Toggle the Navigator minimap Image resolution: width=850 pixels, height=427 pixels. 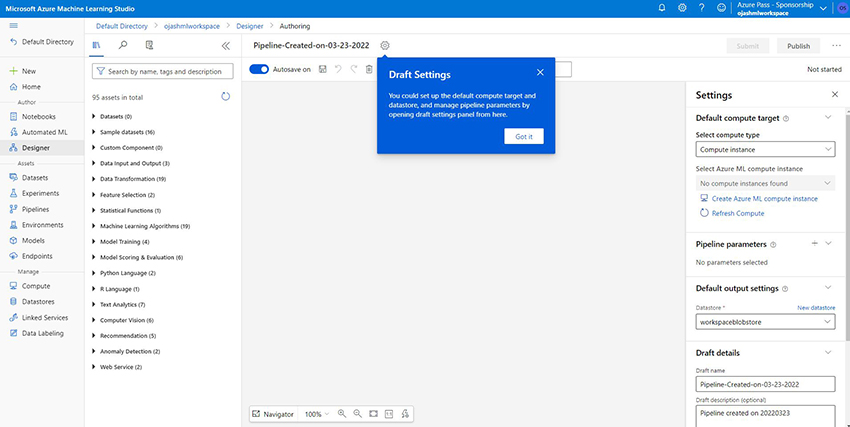(x=274, y=413)
